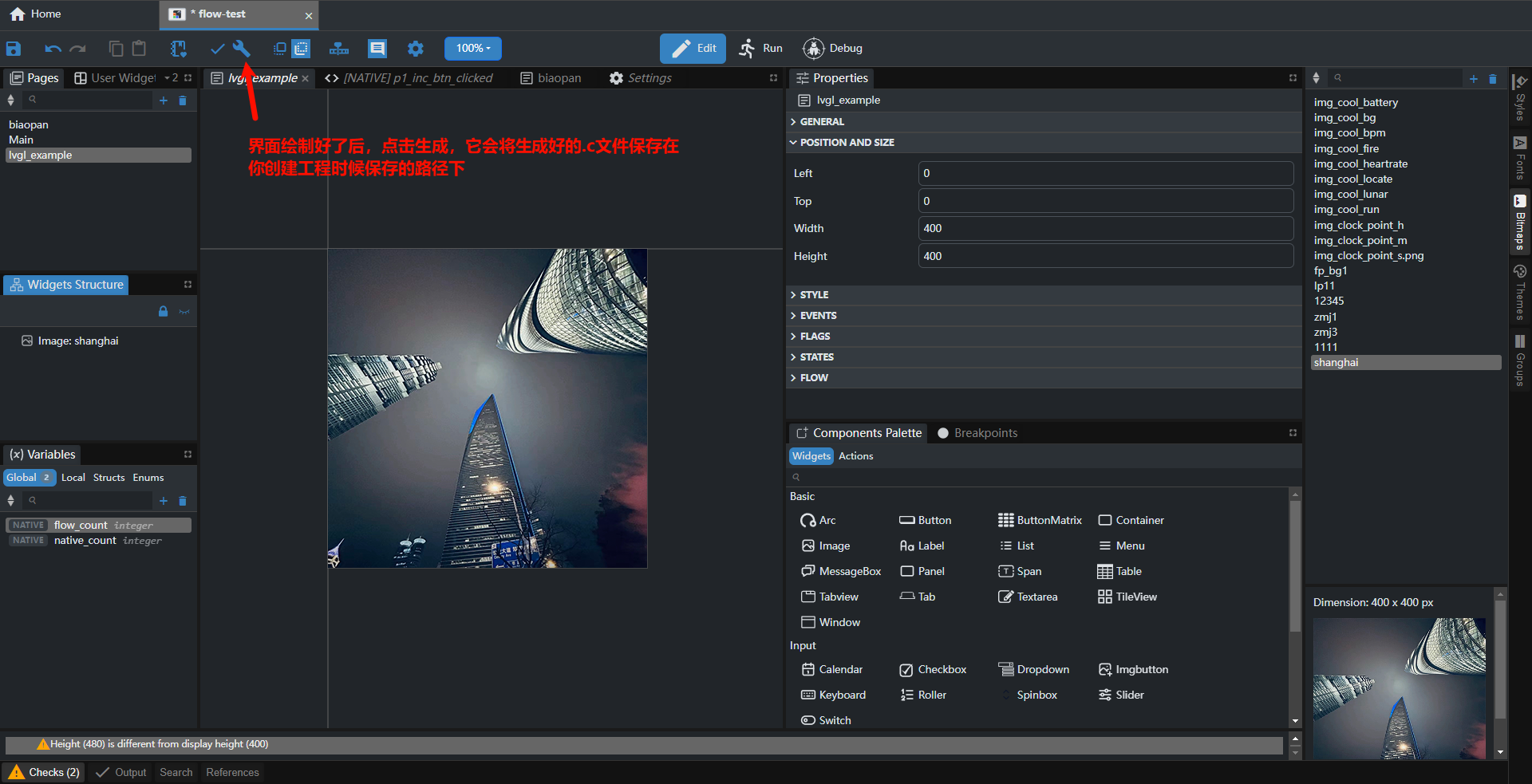1532x784 pixels.
Task: Click the Undo arrow icon
Action: pos(53,49)
